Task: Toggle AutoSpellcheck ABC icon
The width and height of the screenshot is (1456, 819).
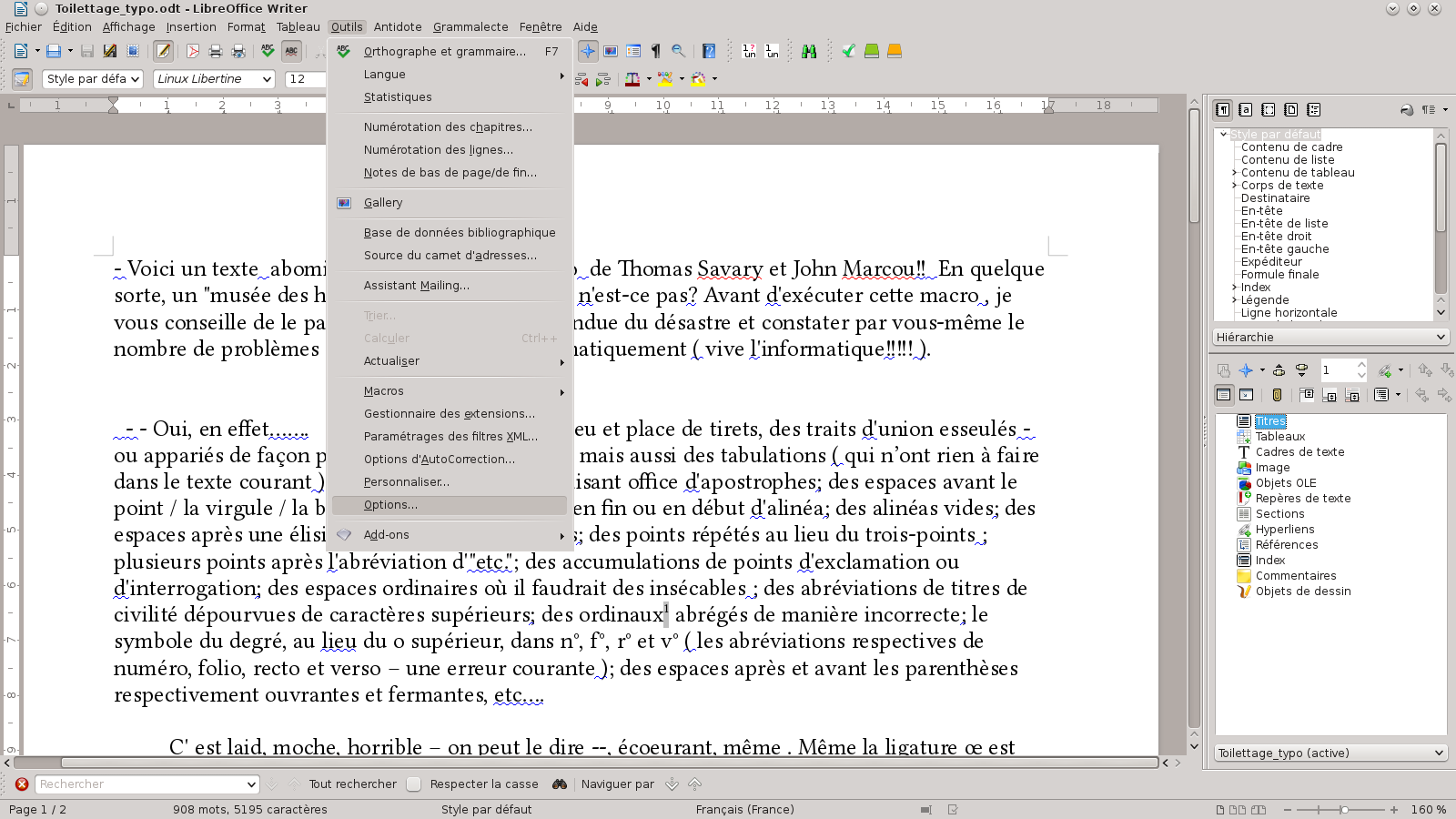Action: click(291, 51)
